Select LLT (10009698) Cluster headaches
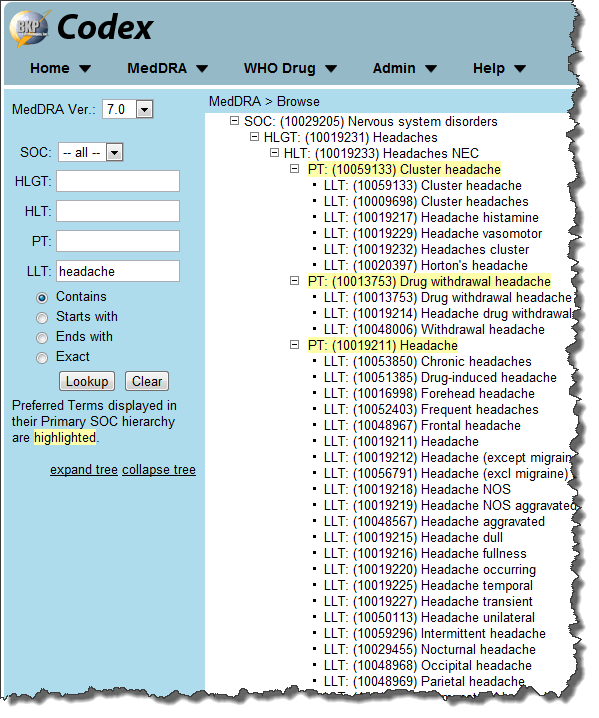599x718 pixels. pos(426,202)
